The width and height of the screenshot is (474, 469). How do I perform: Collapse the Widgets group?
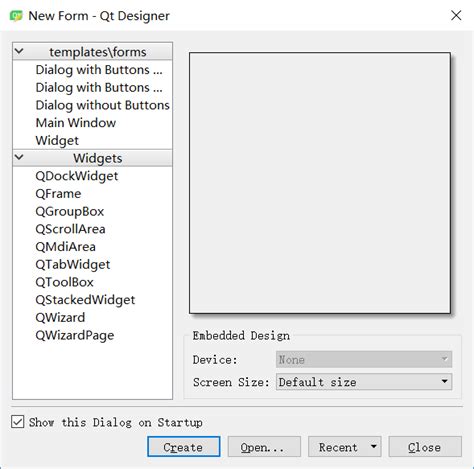[x=19, y=157]
